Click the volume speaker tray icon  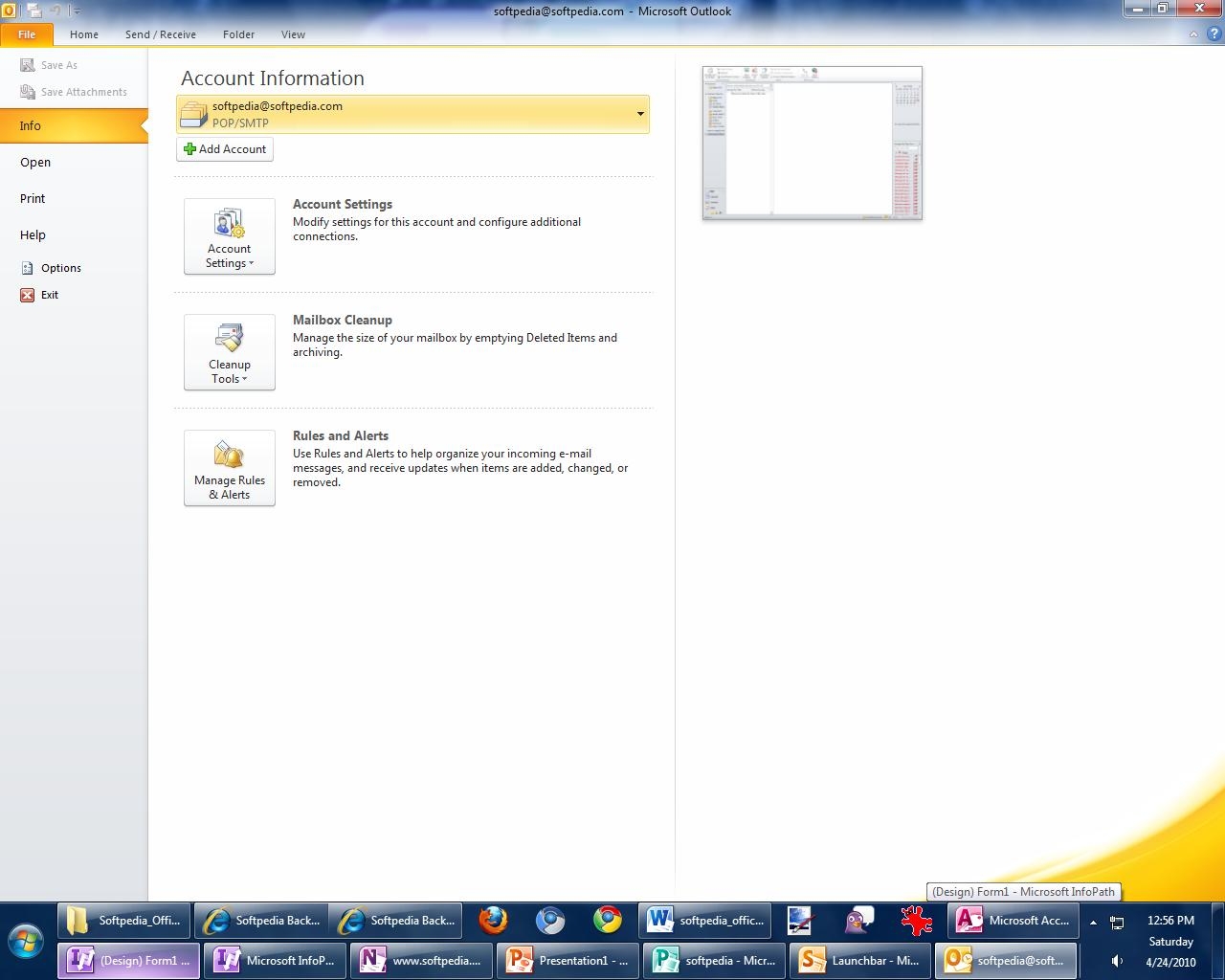click(x=1117, y=961)
